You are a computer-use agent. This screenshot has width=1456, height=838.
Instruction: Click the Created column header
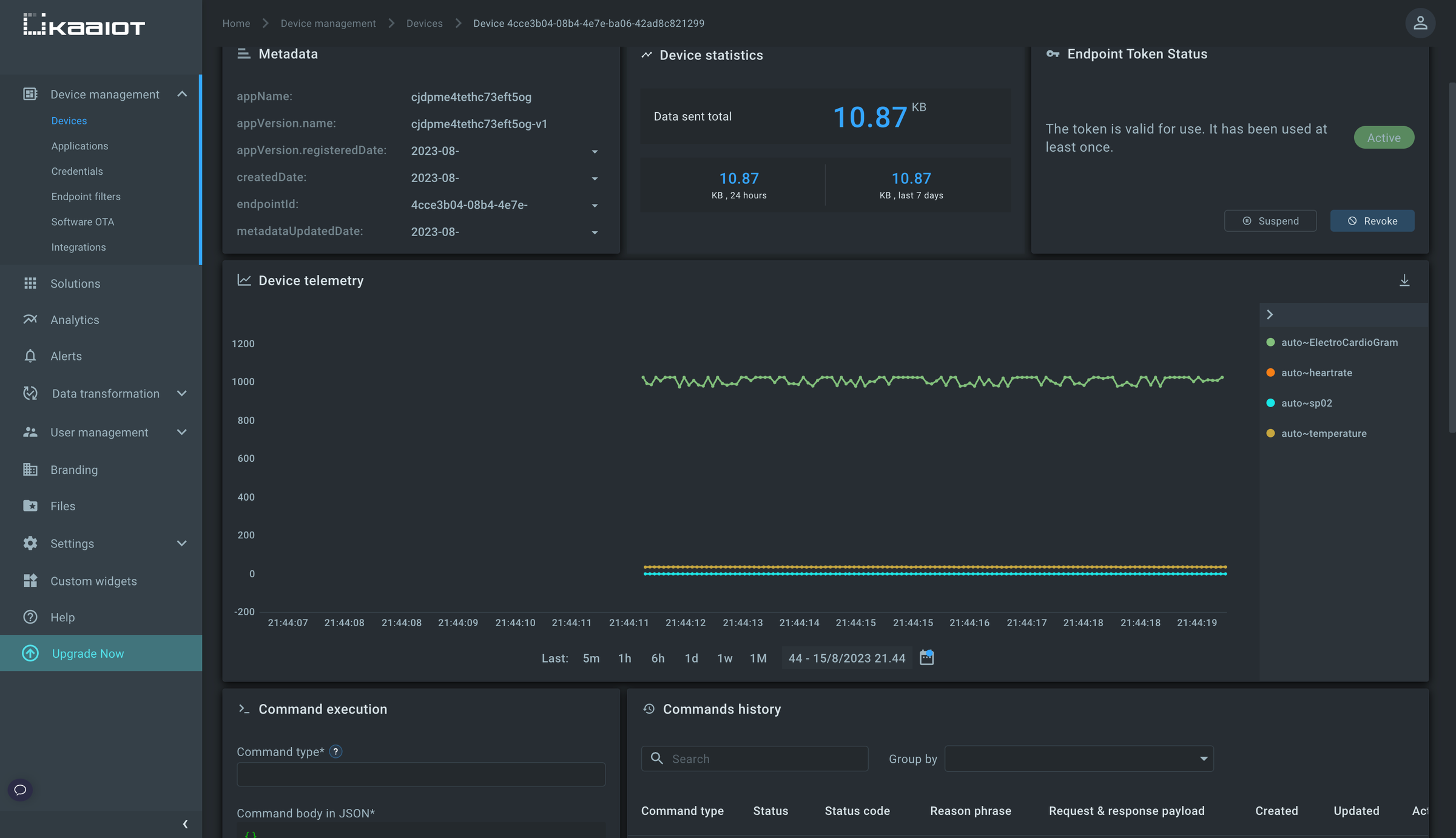click(1276, 811)
